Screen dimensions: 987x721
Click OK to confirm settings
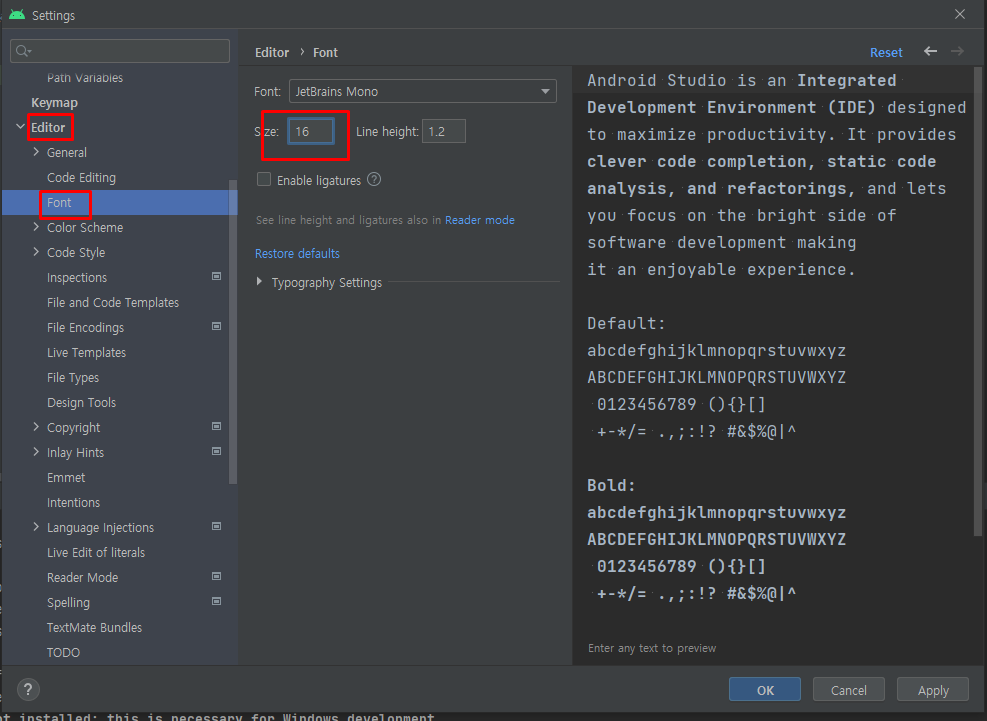pyautogui.click(x=765, y=690)
